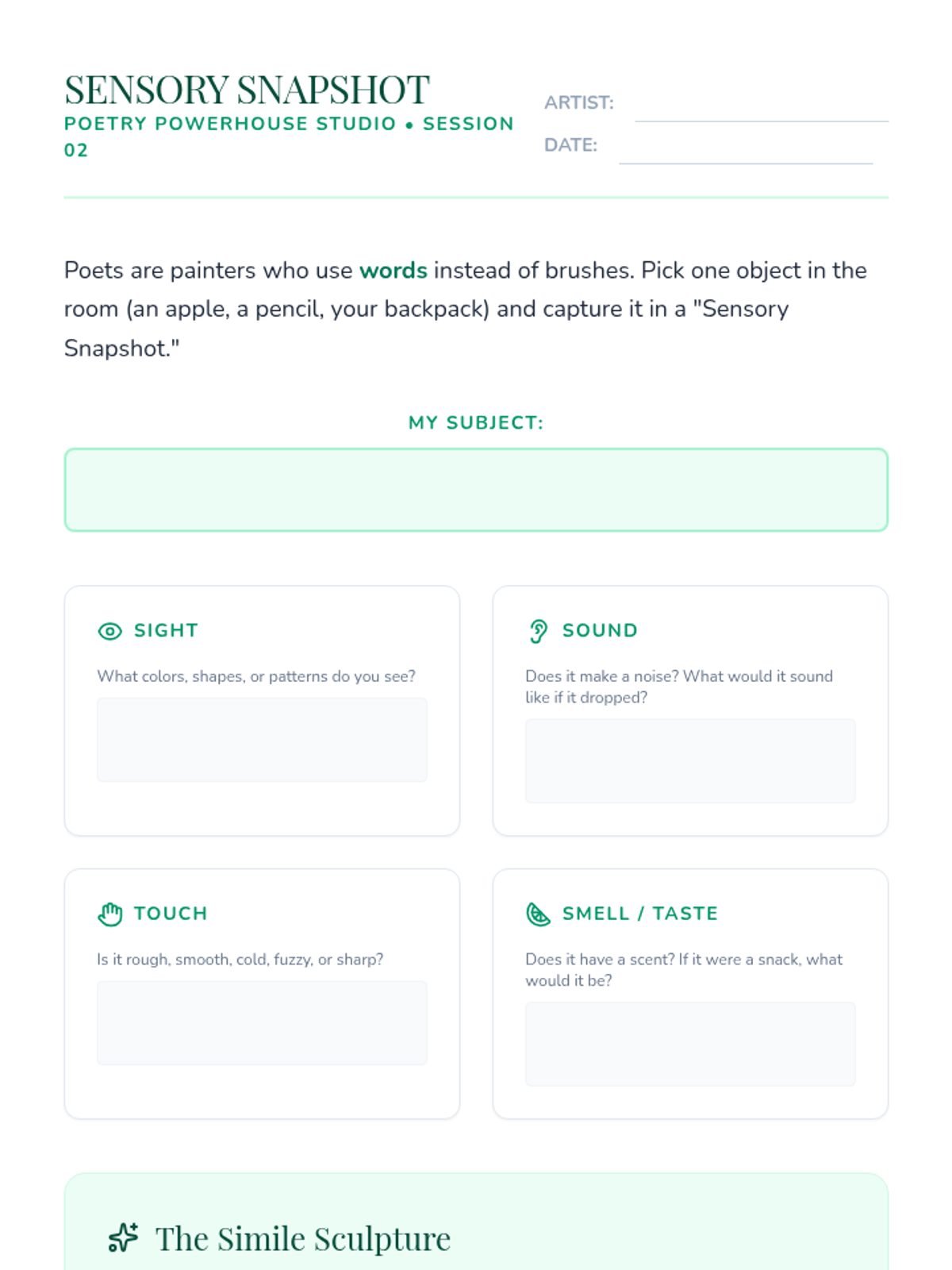Image resolution: width=952 pixels, height=1270 pixels.
Task: Click the Sight answer field
Action: click(x=262, y=740)
